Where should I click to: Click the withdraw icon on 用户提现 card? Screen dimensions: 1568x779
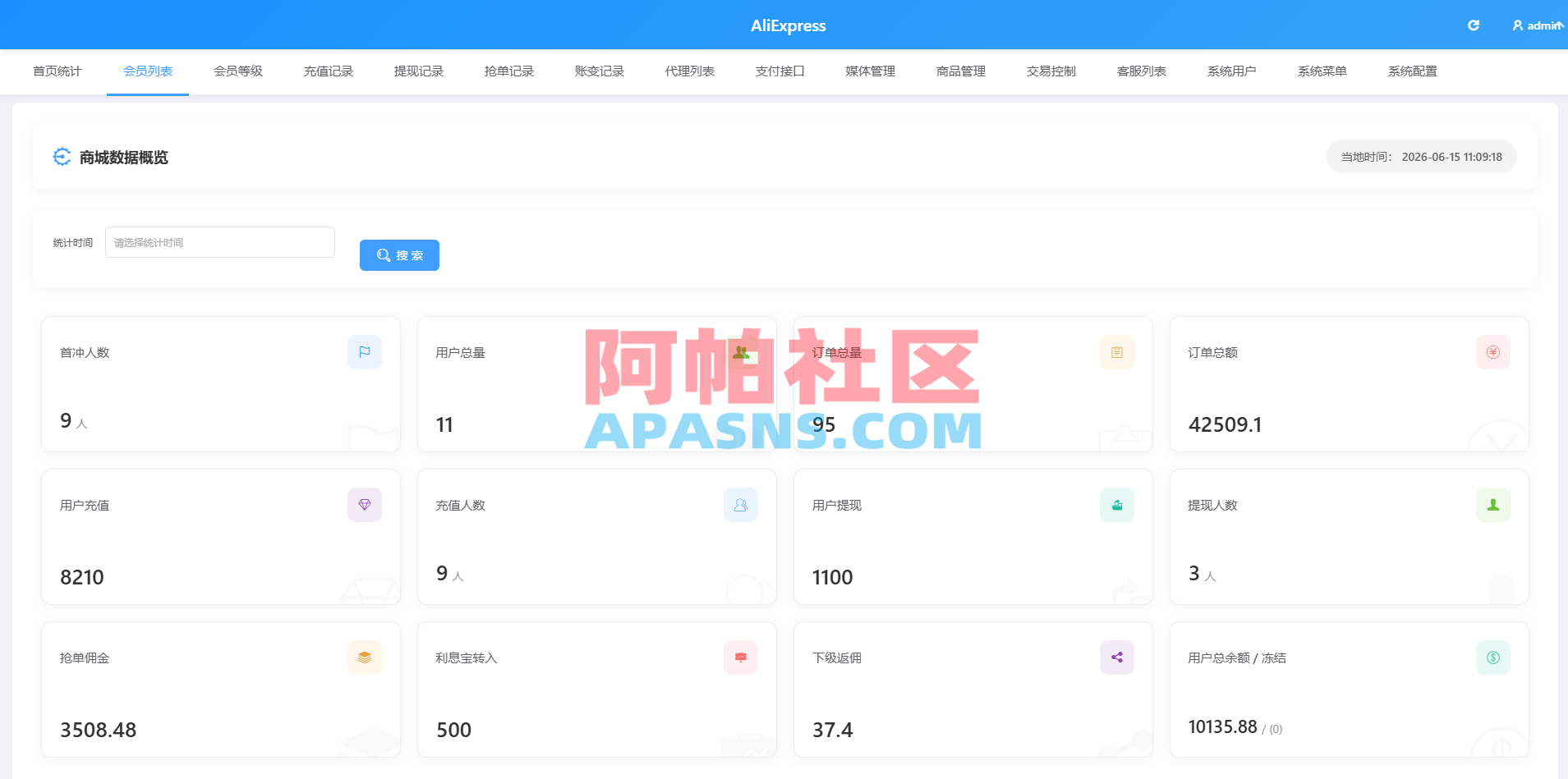tap(1117, 505)
